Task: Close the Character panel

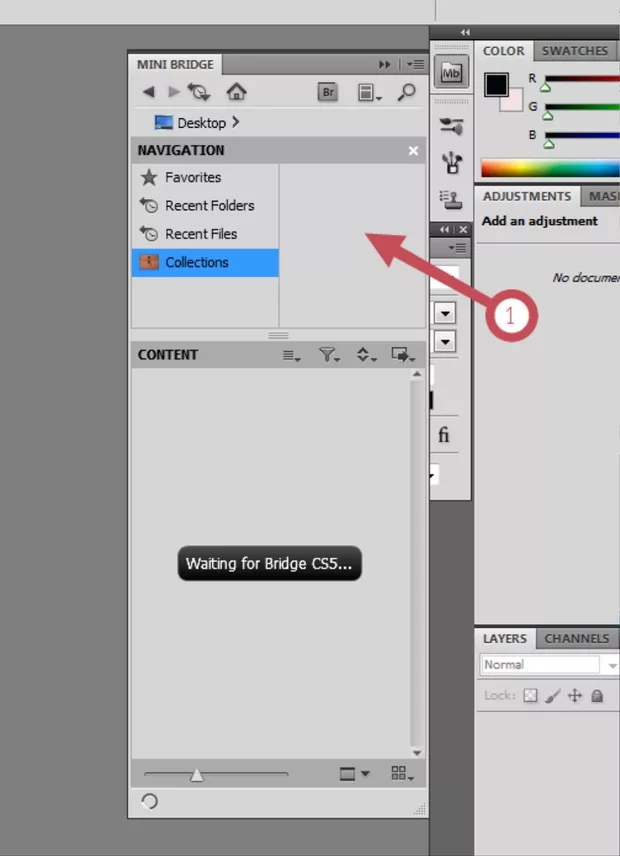Action: [x=463, y=230]
